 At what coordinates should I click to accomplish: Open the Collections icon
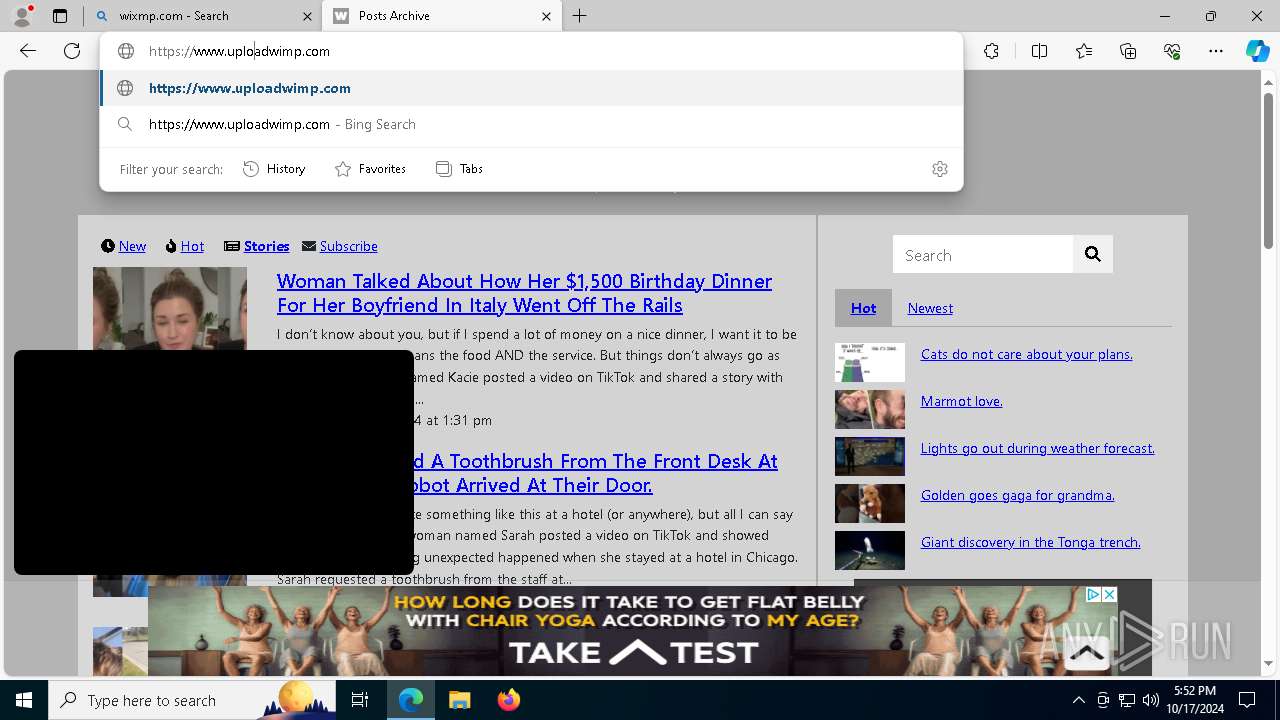click(1128, 51)
